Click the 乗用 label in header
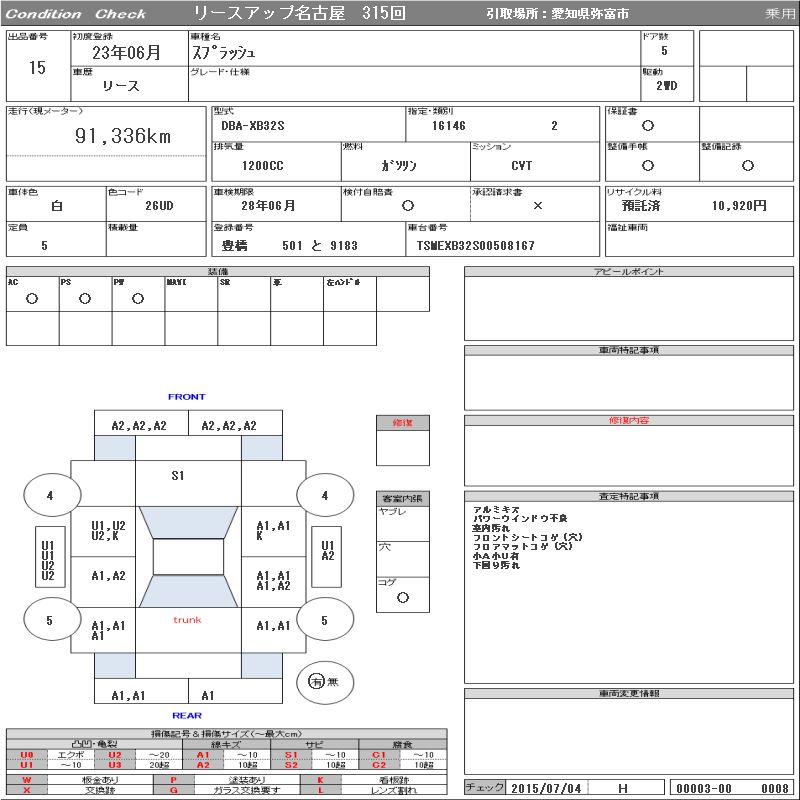Viewport: 800px width, 800px height. point(779,14)
